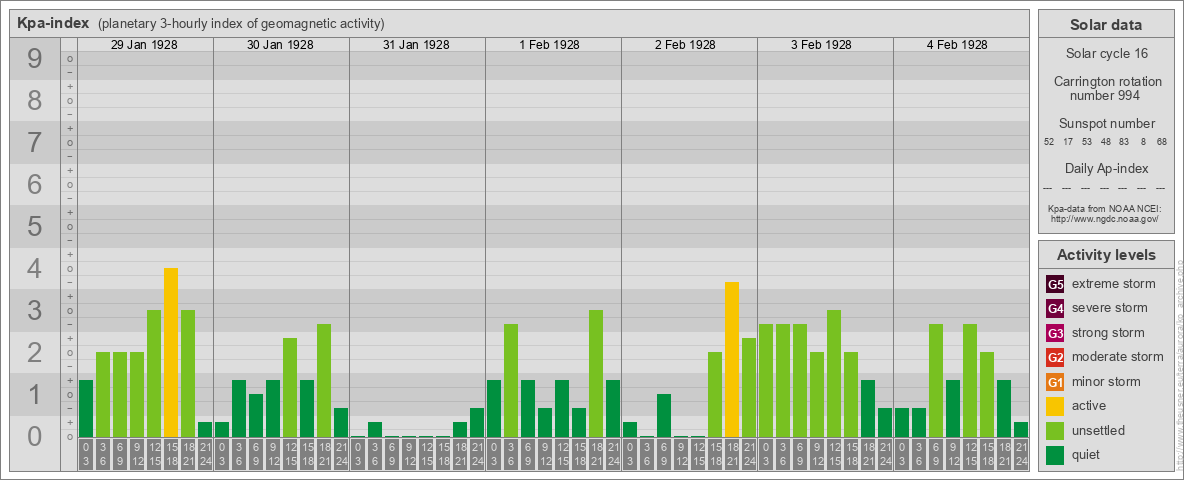Click the 'extreme storm' legend text
The width and height of the screenshot is (1184, 480).
(1114, 284)
